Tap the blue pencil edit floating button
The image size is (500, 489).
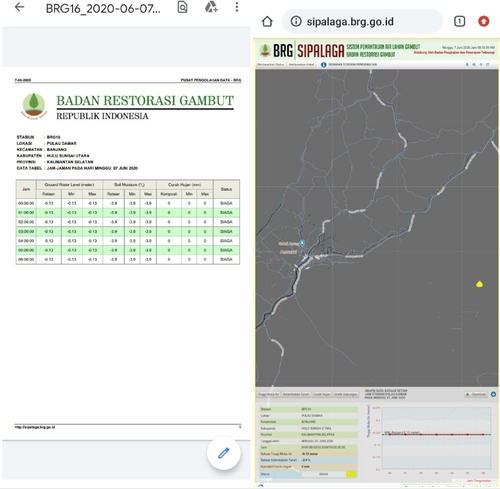coord(224,453)
